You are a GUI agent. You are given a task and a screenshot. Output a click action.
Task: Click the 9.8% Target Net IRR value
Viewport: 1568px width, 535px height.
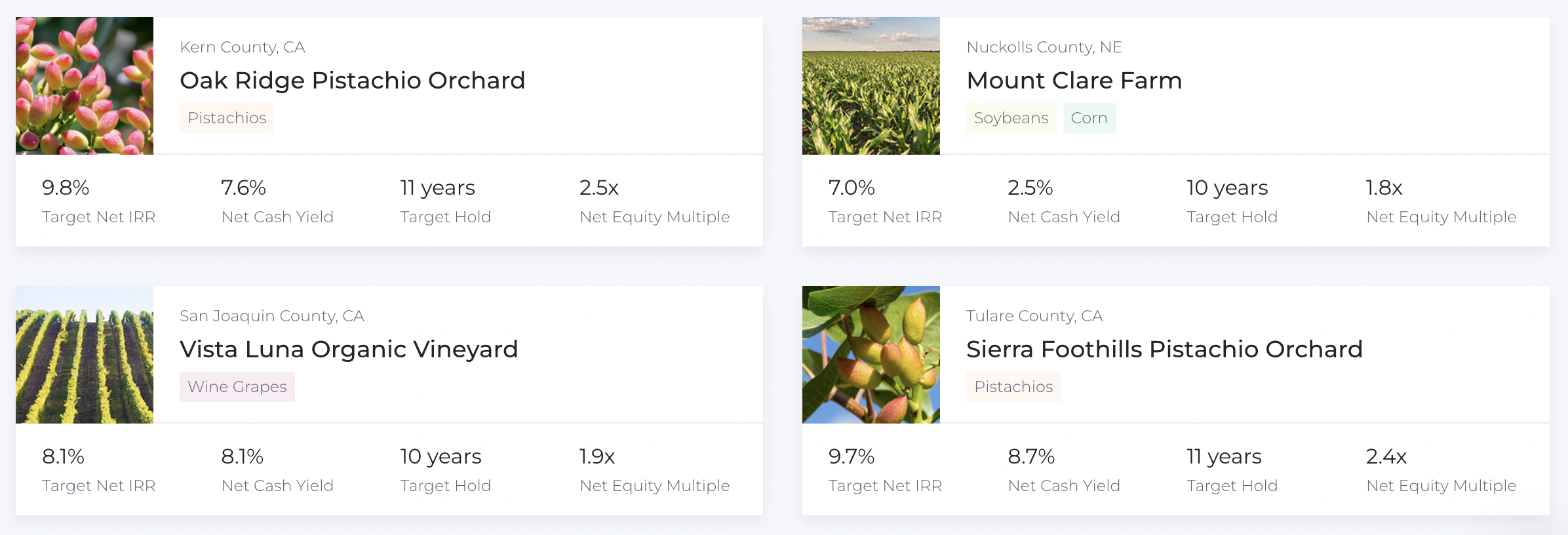pyautogui.click(x=66, y=188)
